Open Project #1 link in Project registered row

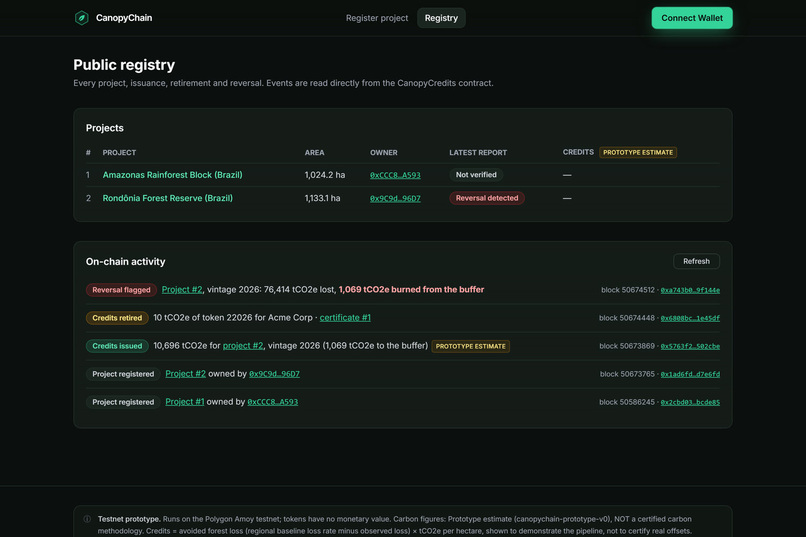(x=185, y=402)
